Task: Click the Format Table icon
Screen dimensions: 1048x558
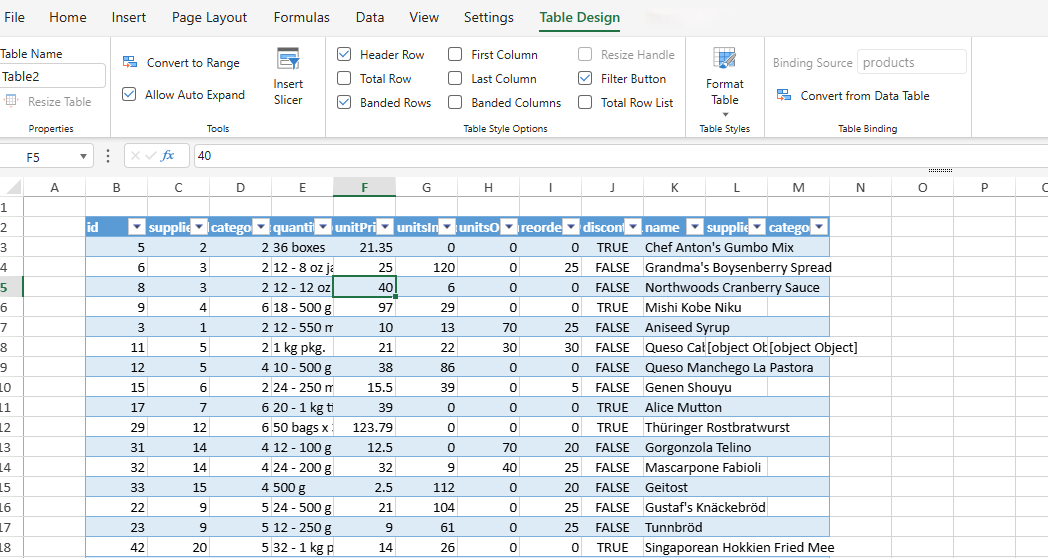Action: [x=725, y=59]
